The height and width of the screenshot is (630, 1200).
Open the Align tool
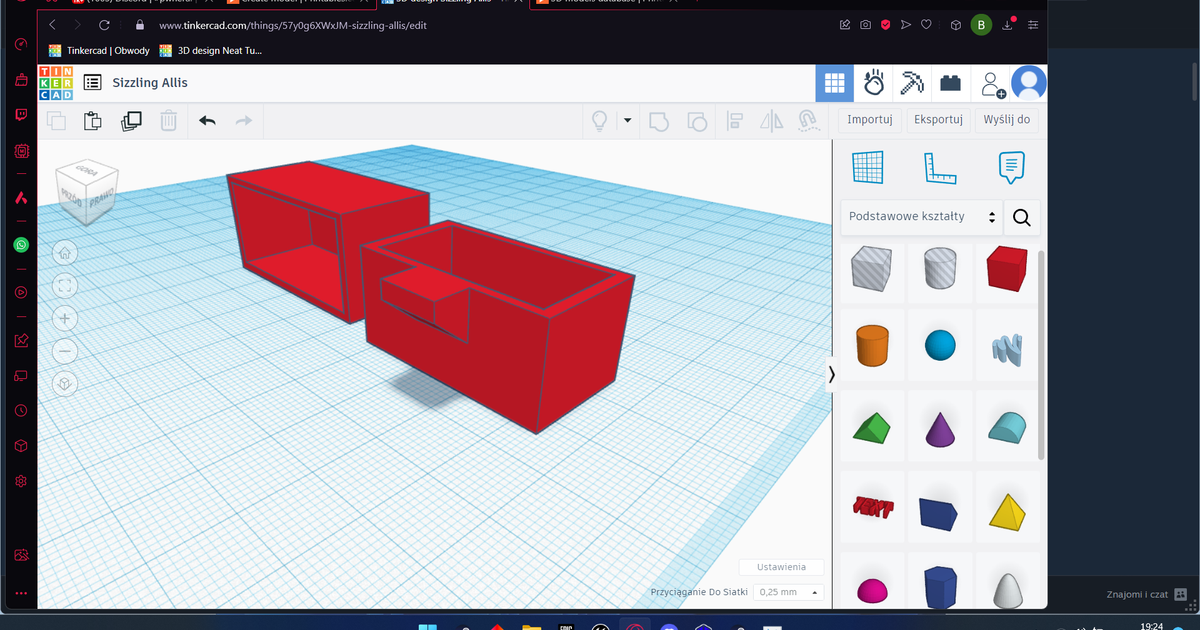point(735,121)
